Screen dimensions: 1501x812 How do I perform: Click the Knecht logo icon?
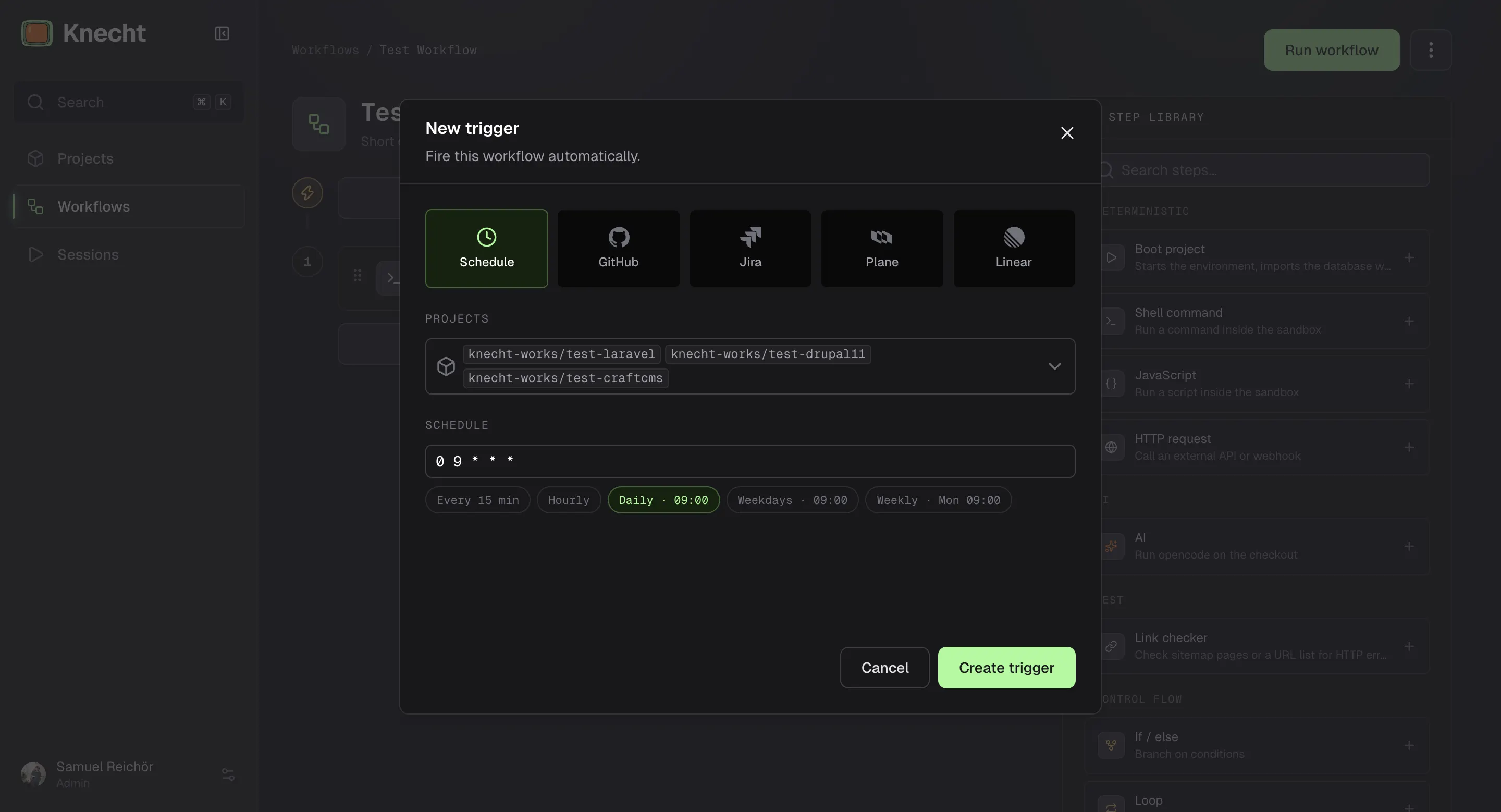(36, 33)
